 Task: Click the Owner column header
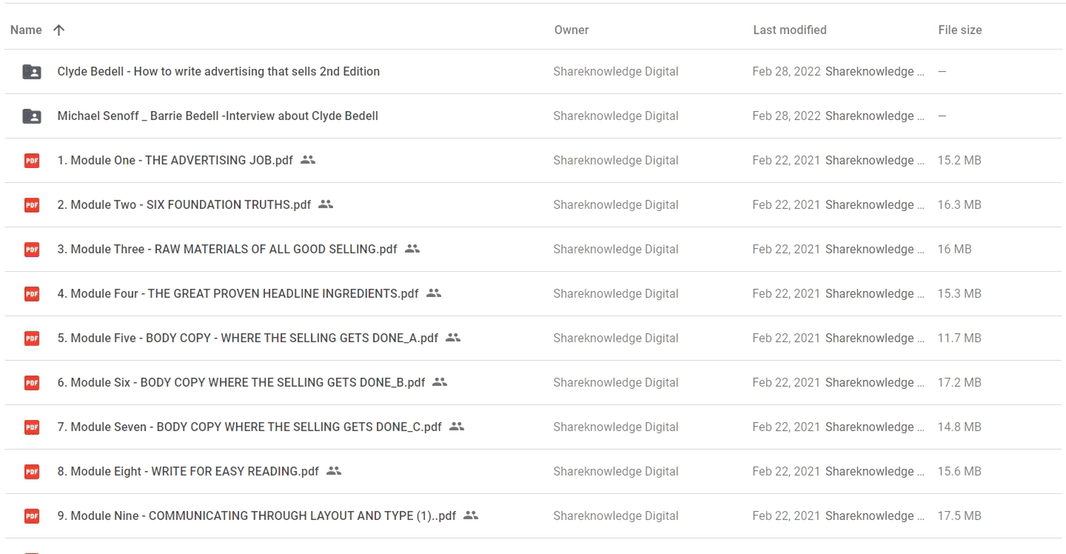571,30
